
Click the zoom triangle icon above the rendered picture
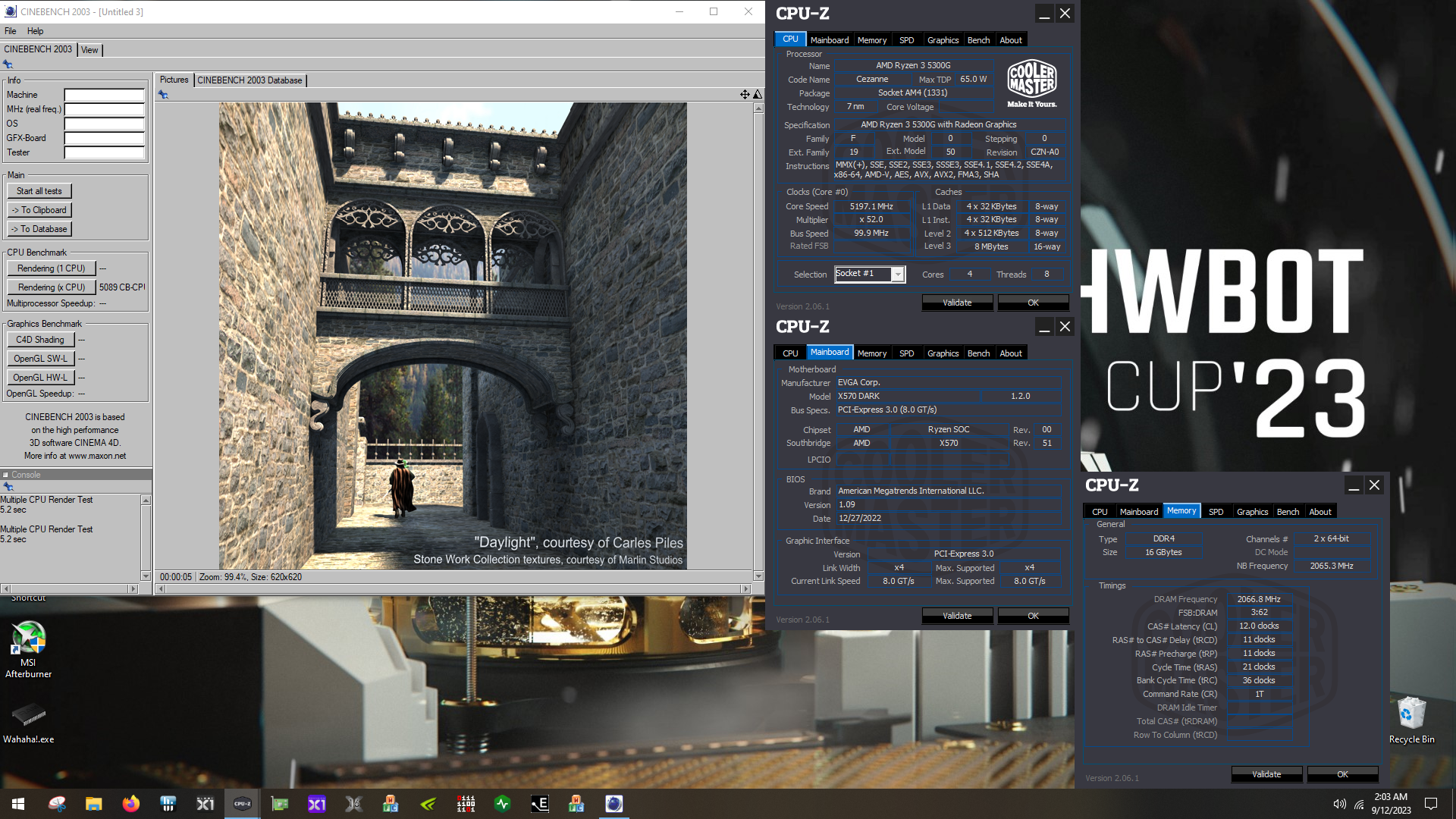pyautogui.click(x=758, y=94)
